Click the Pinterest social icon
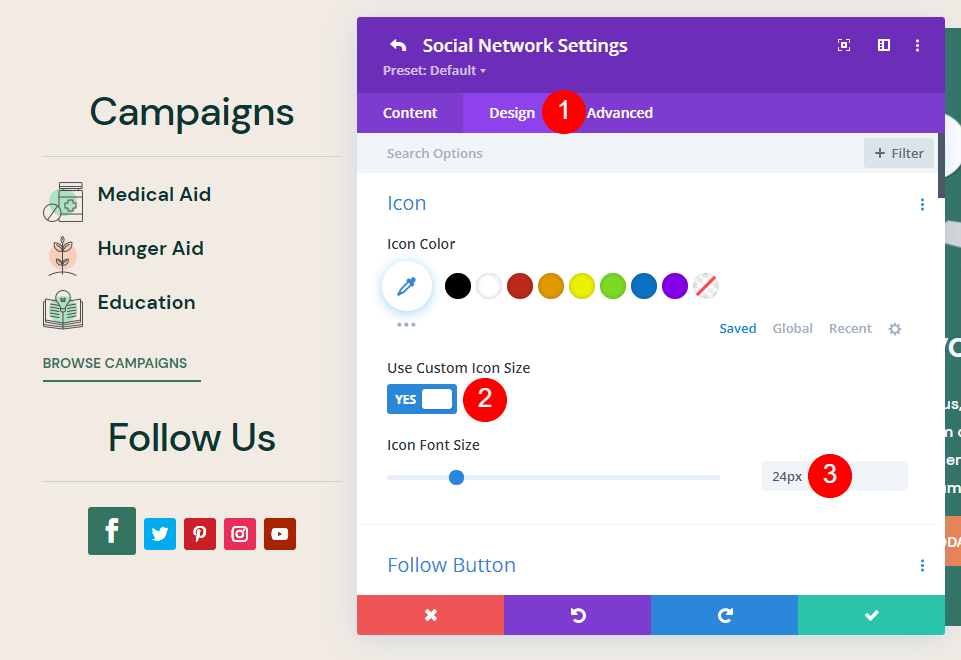This screenshot has width=961, height=660. tap(200, 534)
